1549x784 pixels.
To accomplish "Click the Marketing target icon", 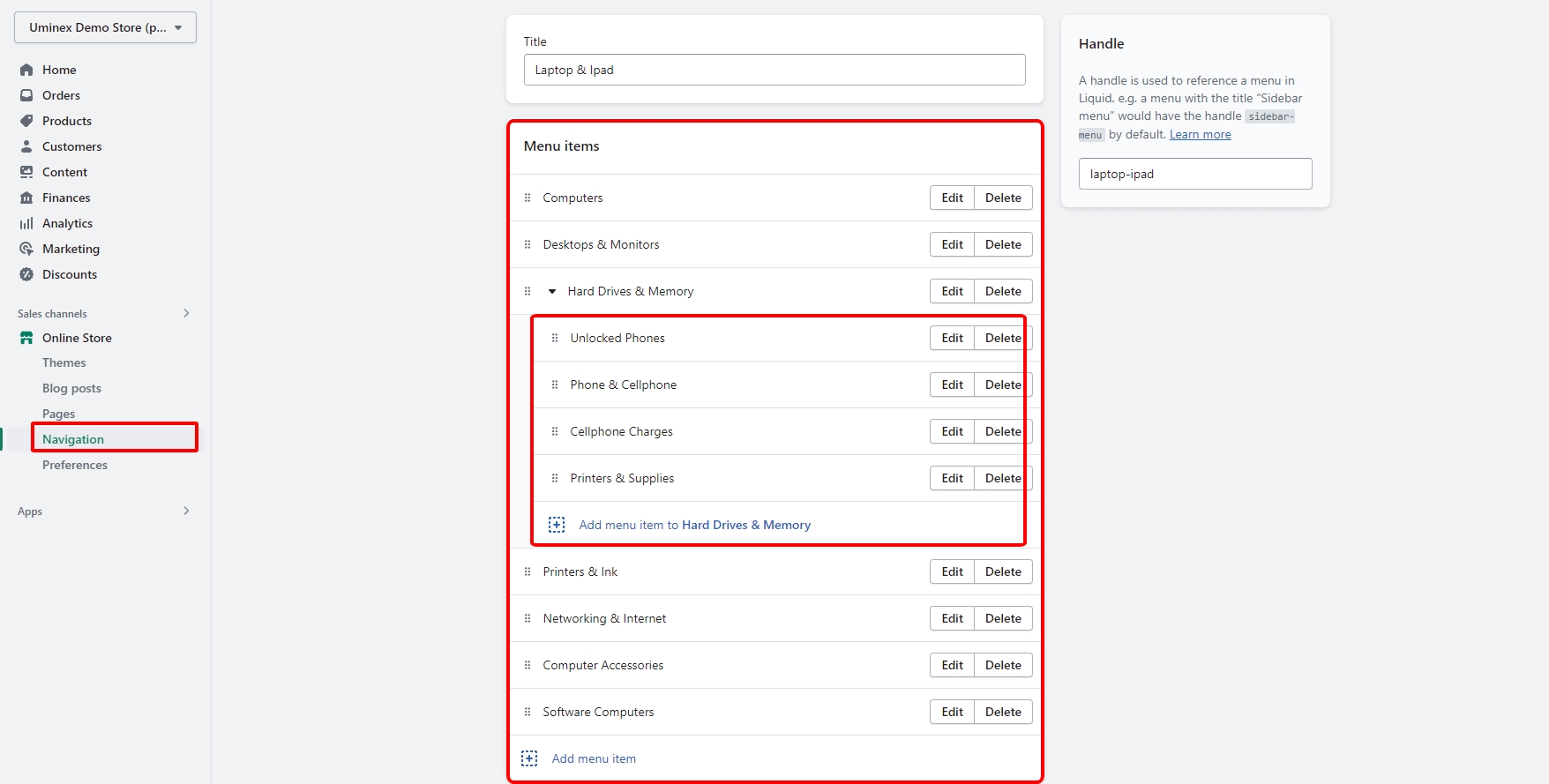I will pyautogui.click(x=26, y=249).
